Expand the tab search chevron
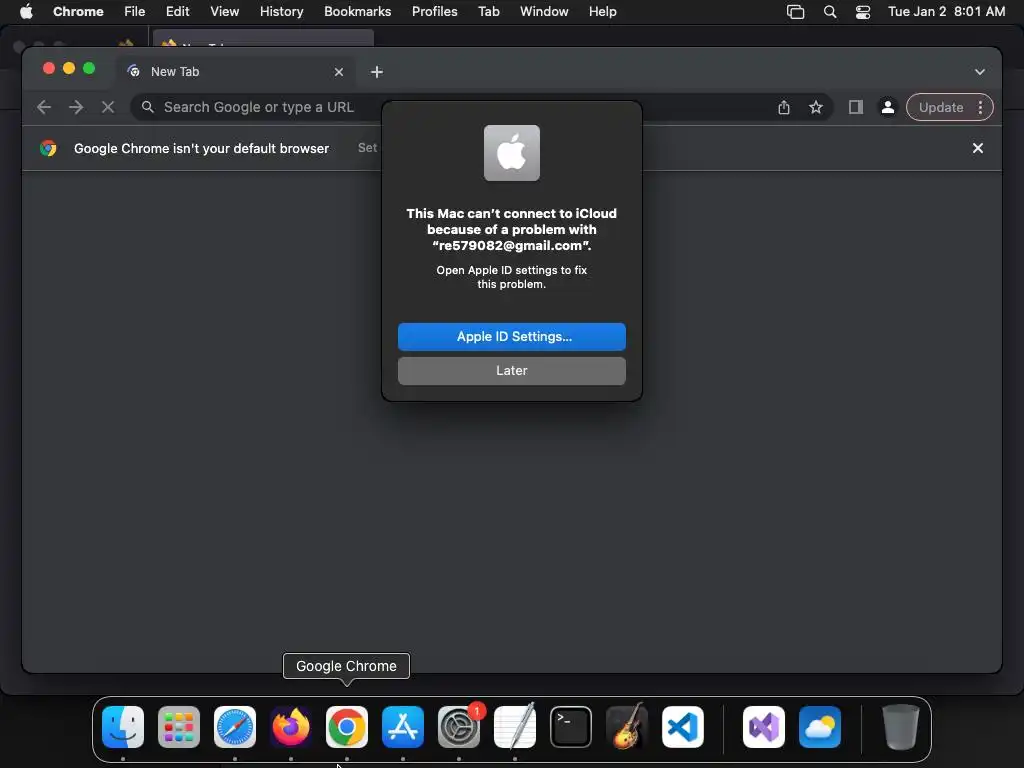 pos(980,72)
